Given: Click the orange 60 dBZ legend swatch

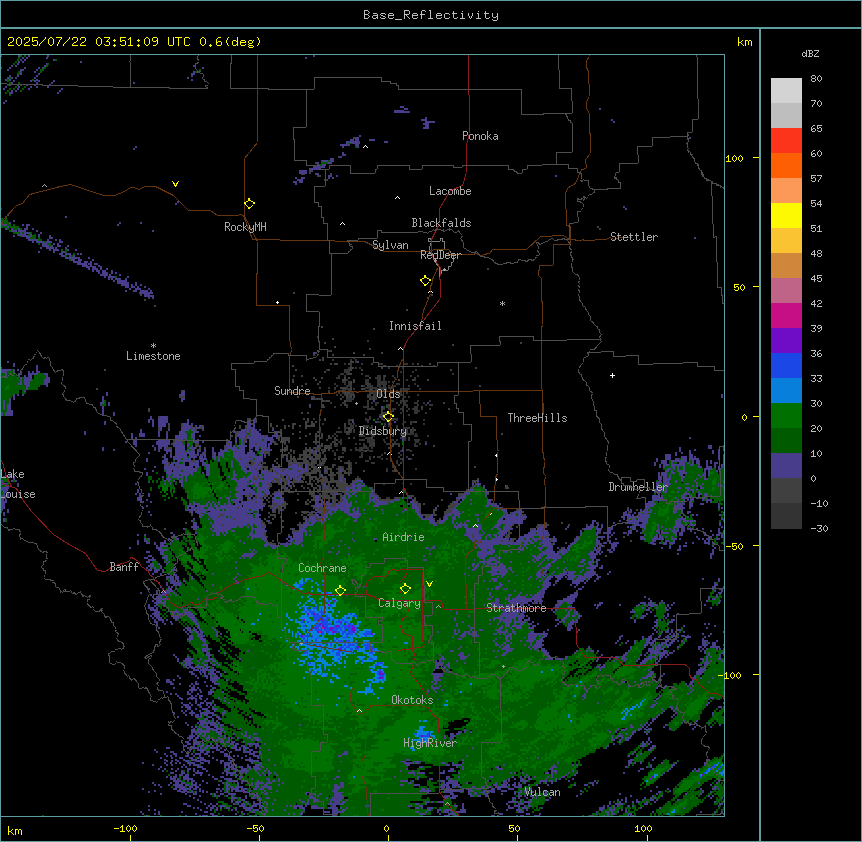Looking at the screenshot, I should tap(786, 165).
